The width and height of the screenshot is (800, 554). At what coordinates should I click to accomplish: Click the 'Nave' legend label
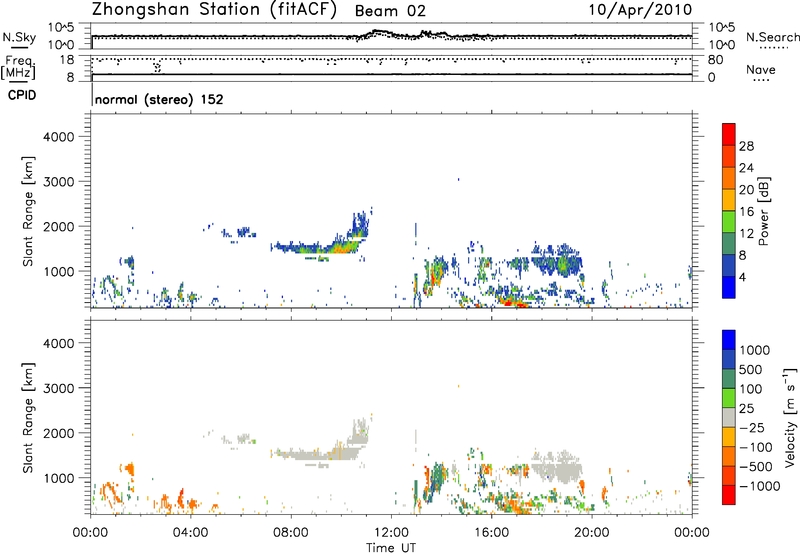click(x=761, y=70)
